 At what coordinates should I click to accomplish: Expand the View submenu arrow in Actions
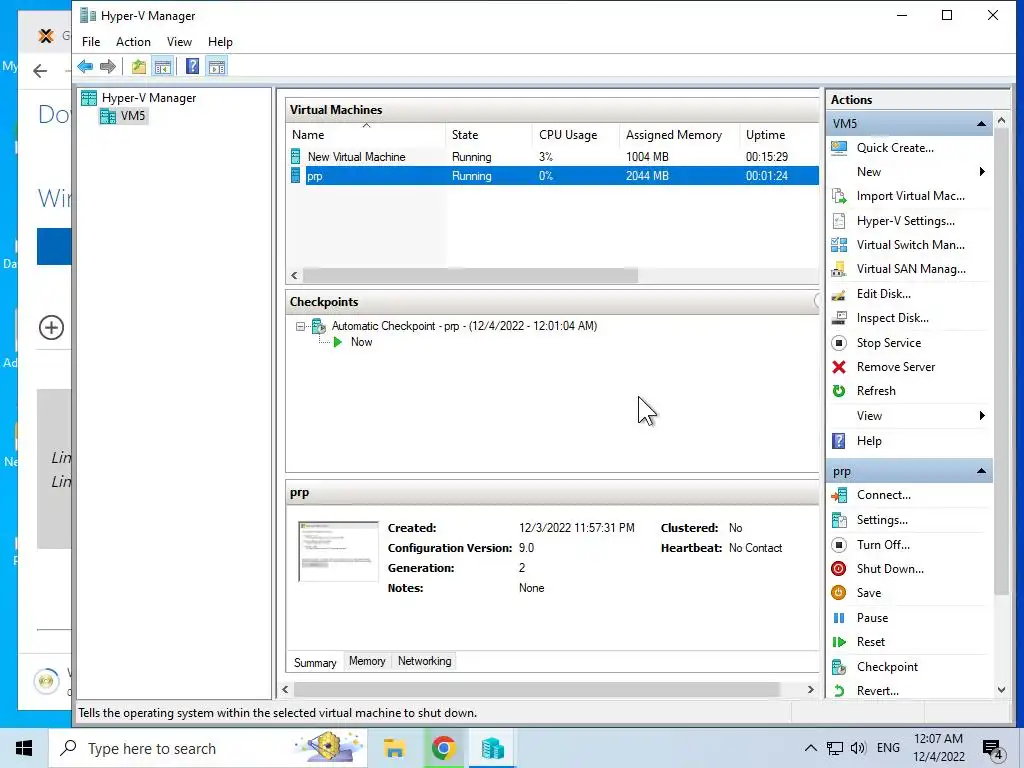(982, 416)
